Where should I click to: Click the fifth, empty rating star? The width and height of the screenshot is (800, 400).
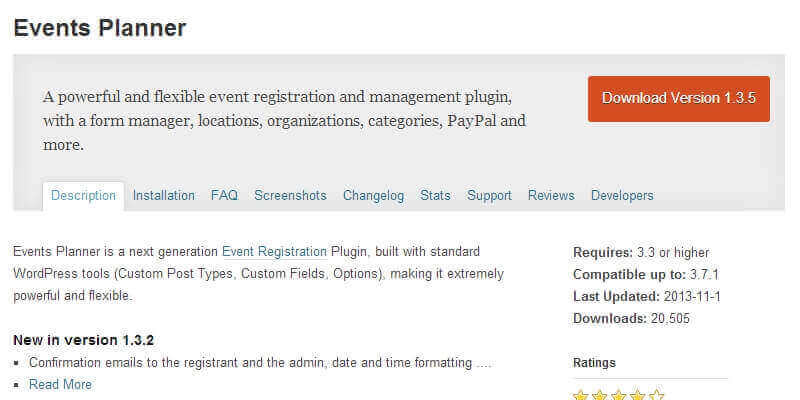[656, 396]
